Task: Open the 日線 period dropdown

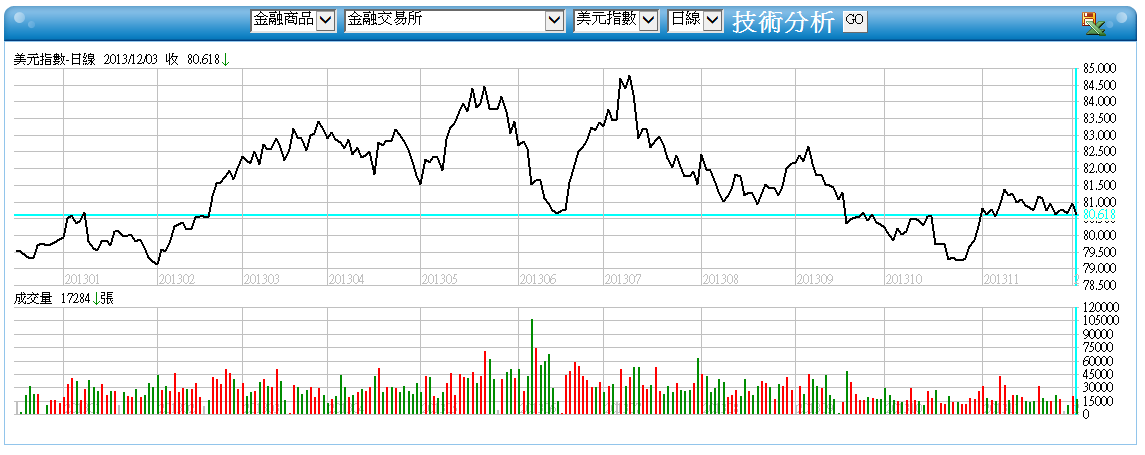Action: 694,20
